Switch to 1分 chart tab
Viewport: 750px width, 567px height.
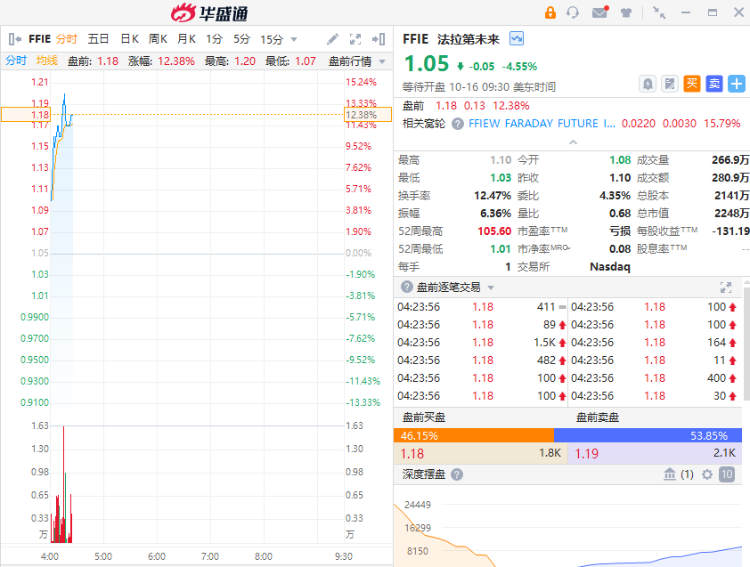(214, 39)
